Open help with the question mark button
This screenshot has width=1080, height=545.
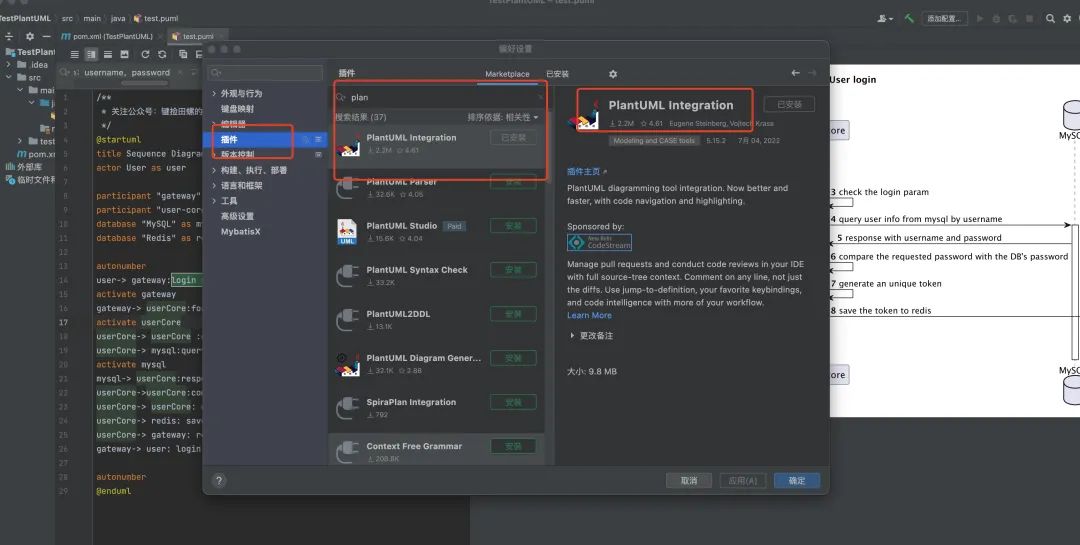click(219, 481)
